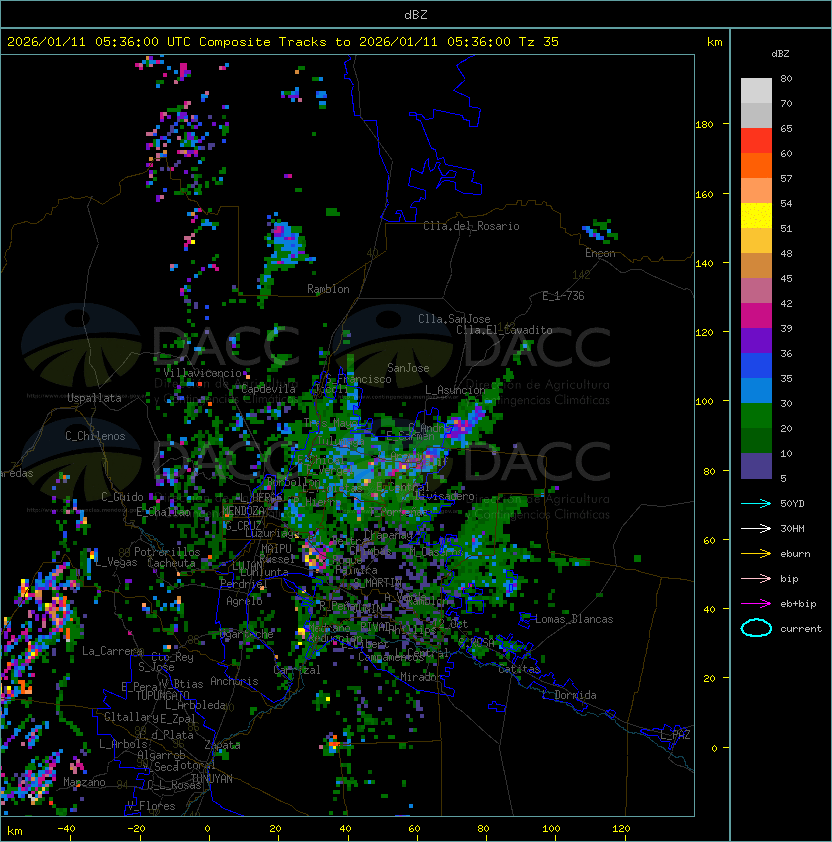
Task: Click the '45' value on the dBZ scale
Action: (x=786, y=278)
